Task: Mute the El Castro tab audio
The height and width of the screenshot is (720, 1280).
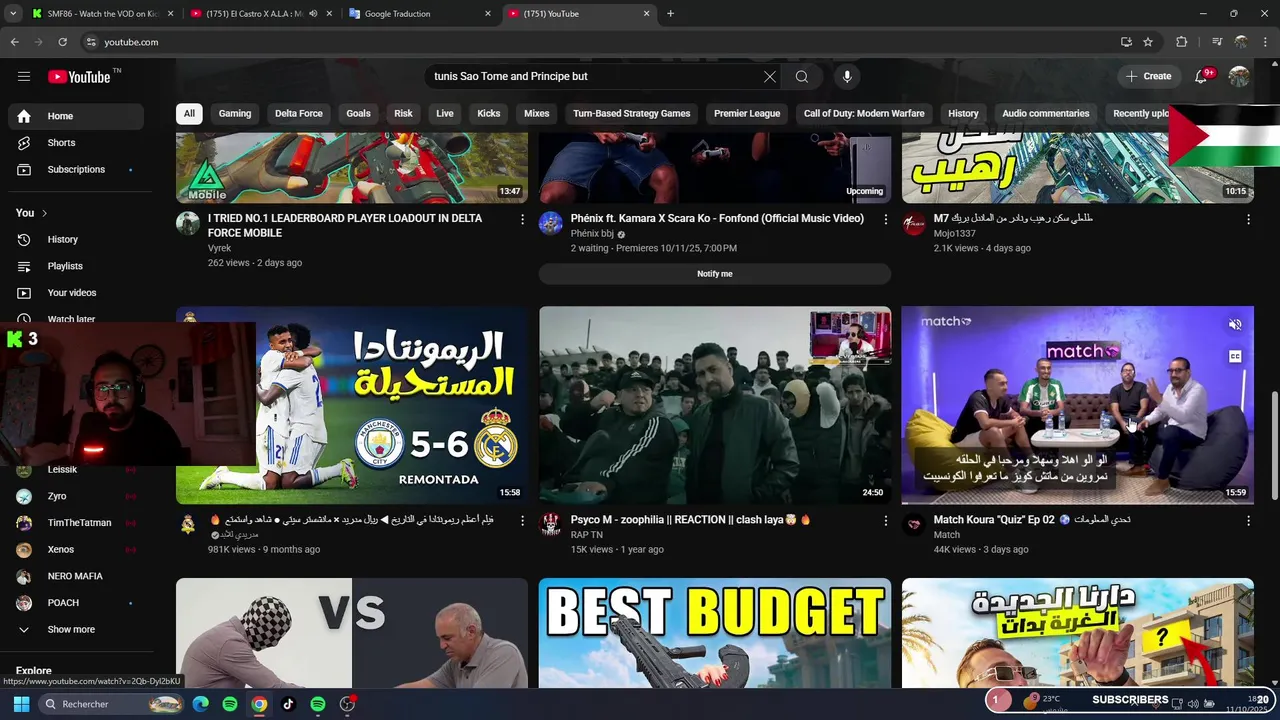Action: coord(313,14)
